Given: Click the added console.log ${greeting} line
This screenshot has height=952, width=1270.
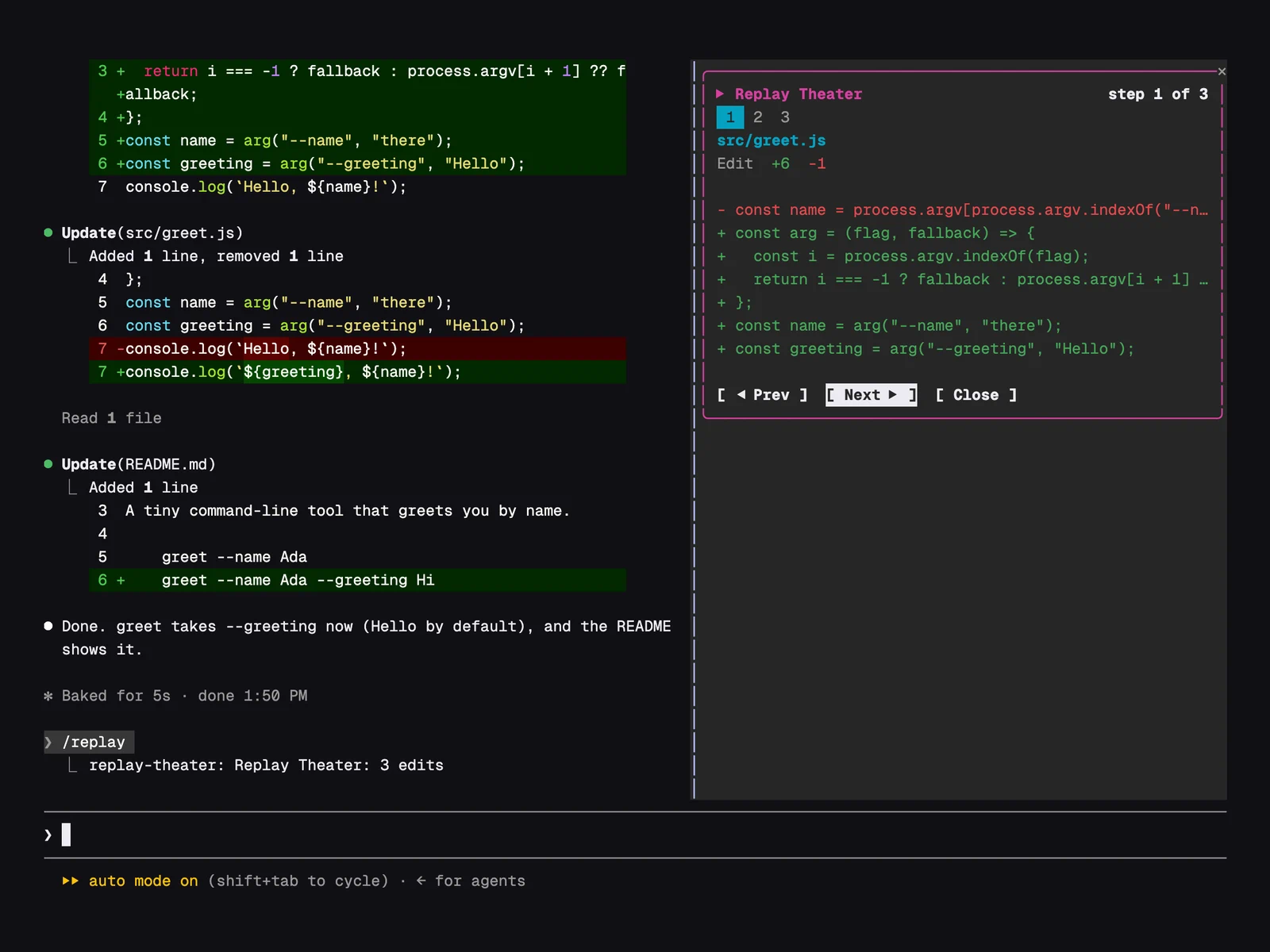Looking at the screenshot, I should click(358, 371).
